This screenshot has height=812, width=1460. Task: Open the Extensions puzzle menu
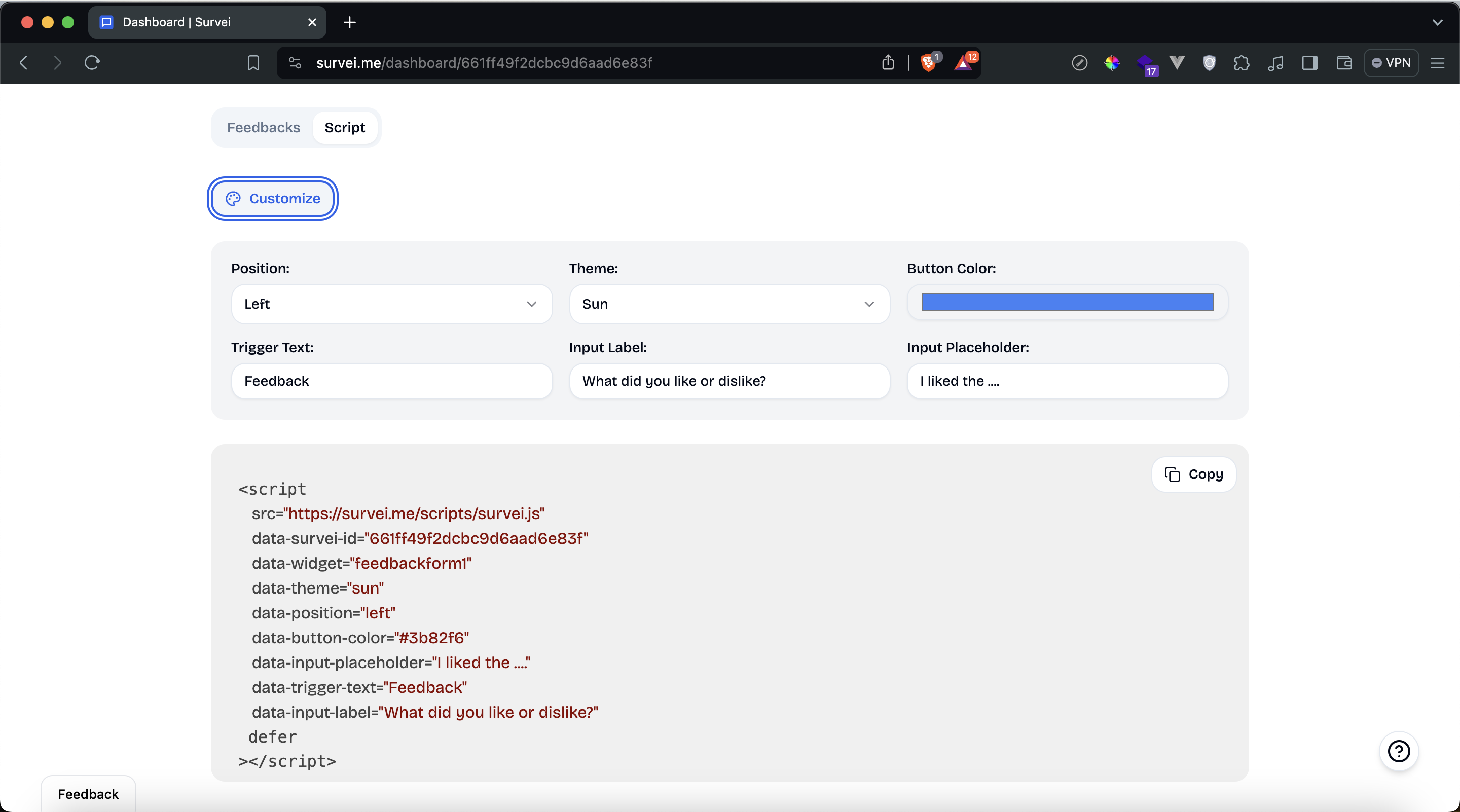point(1241,63)
